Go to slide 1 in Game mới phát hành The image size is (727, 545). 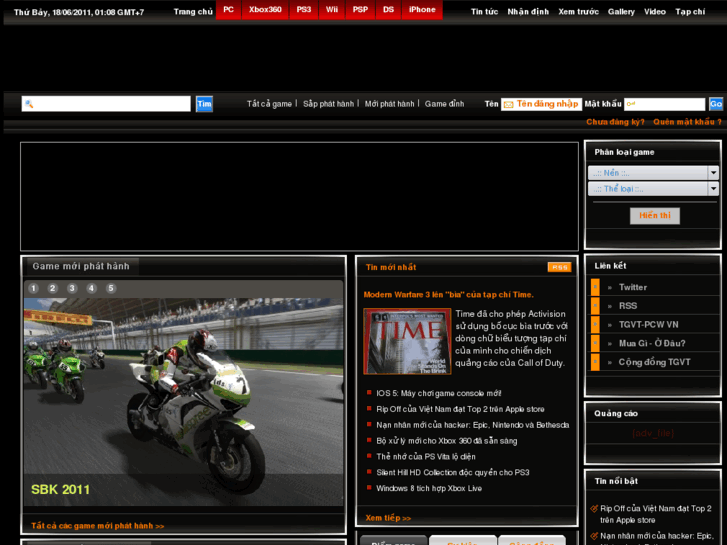coord(33,289)
